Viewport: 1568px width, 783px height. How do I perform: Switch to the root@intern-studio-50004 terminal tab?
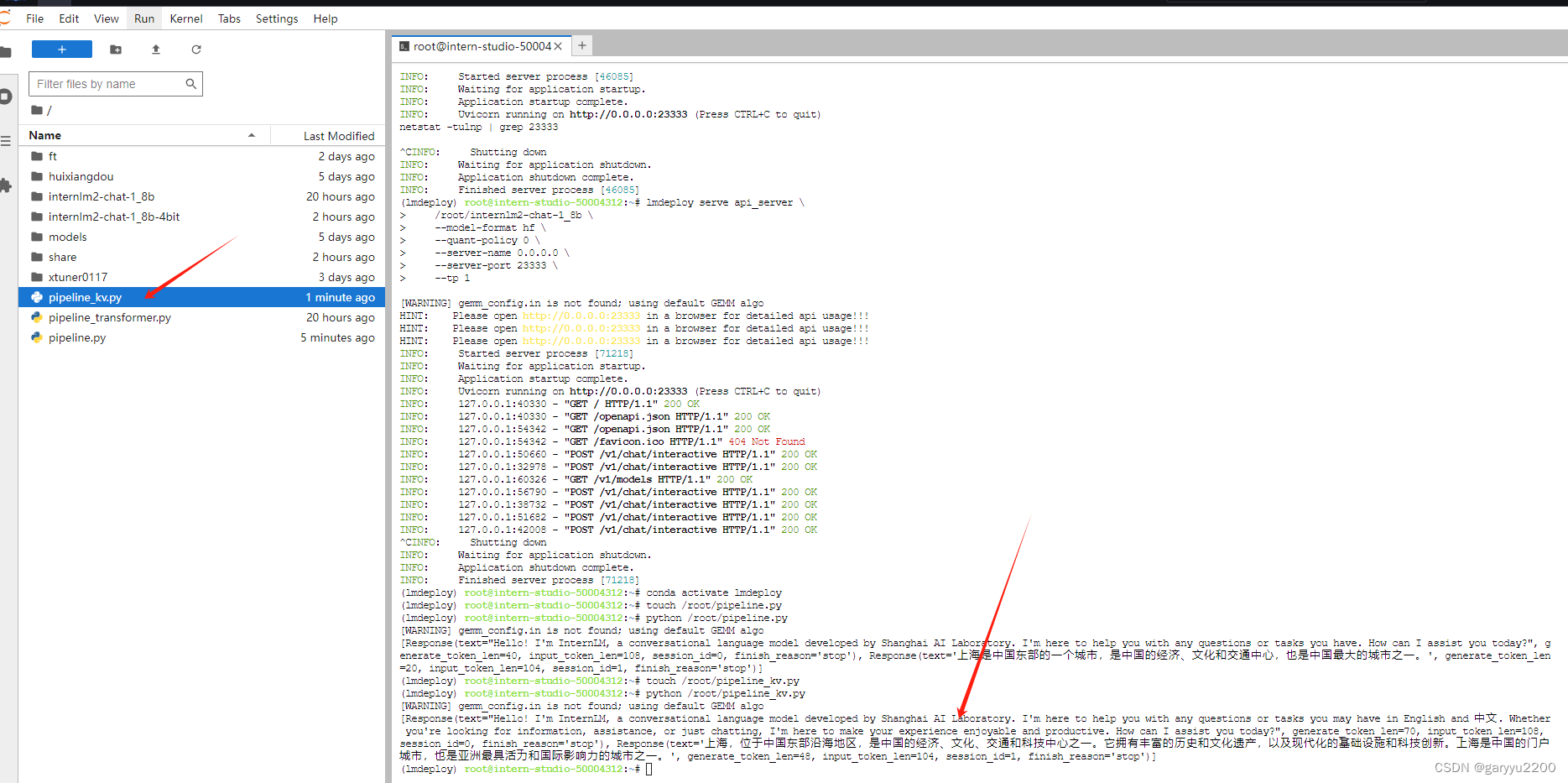[x=482, y=46]
